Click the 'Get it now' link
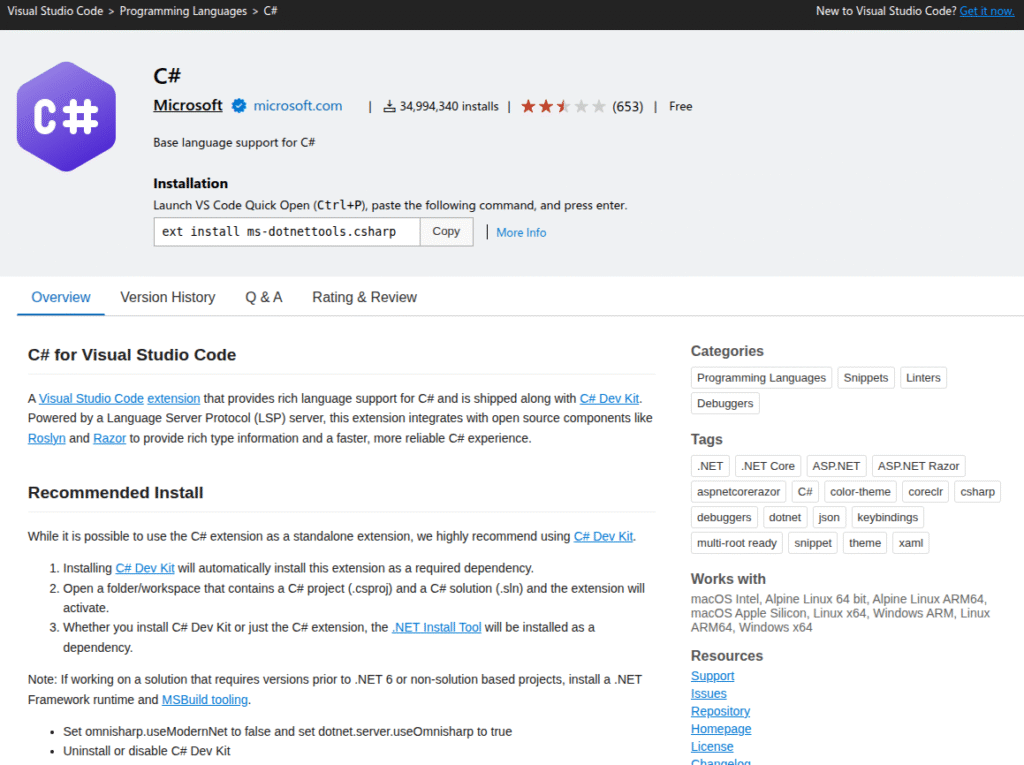The image size is (1024, 765). (x=987, y=11)
